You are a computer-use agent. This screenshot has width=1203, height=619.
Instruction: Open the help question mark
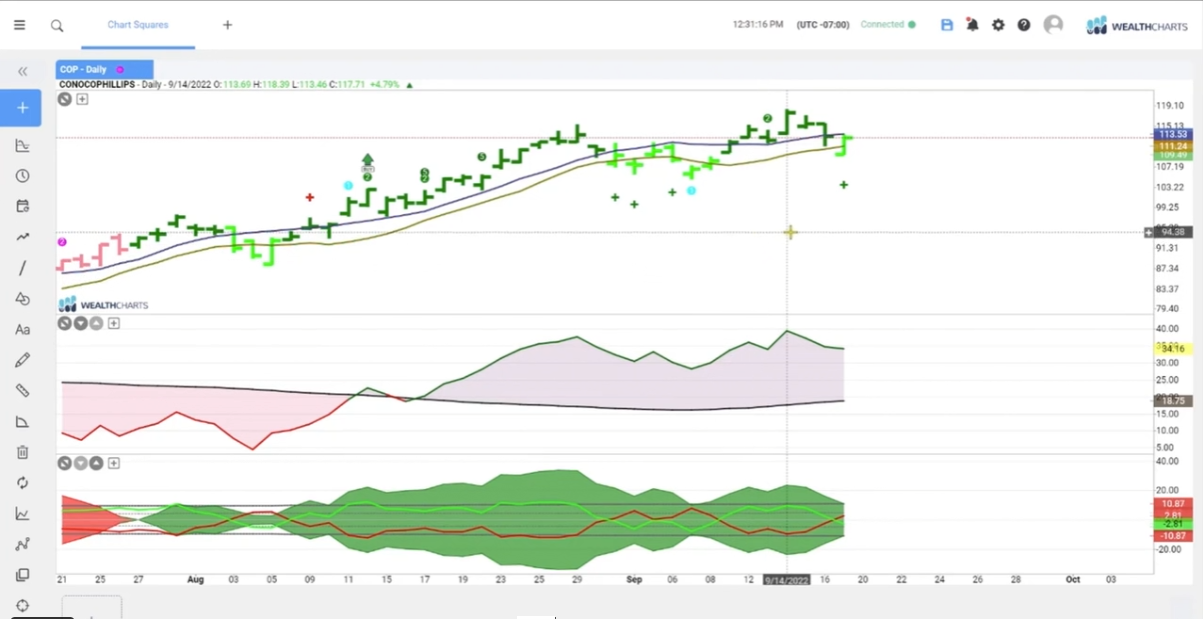1024,25
